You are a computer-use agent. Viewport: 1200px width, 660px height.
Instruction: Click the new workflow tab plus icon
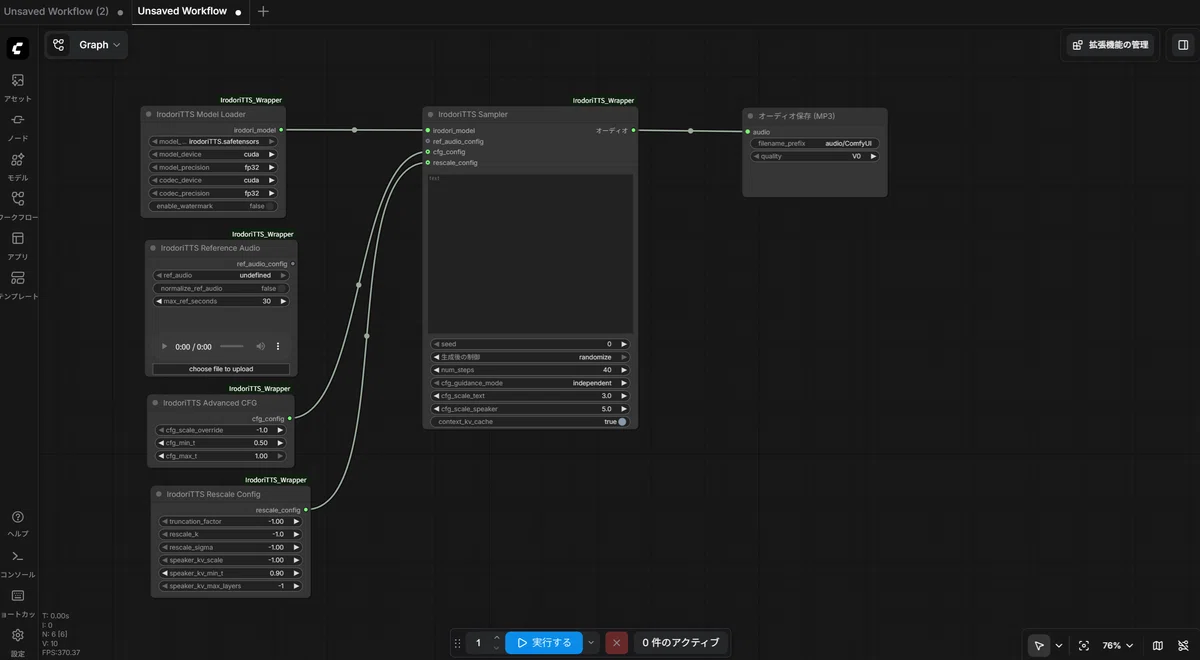263,12
